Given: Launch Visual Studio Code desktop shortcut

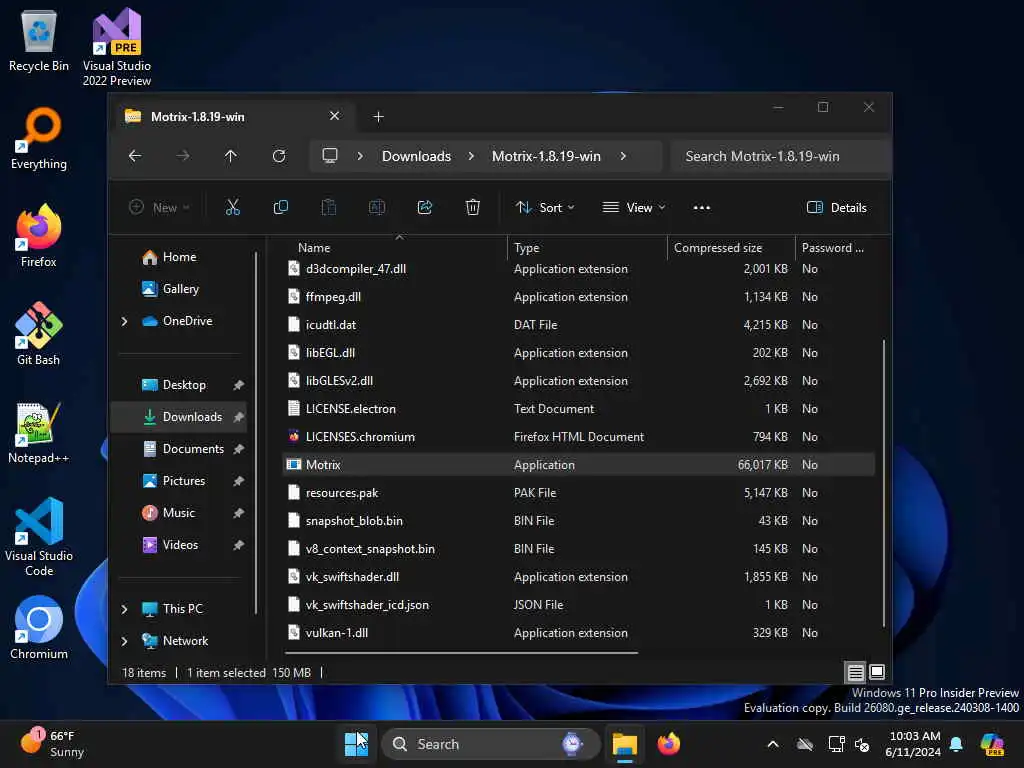Looking at the screenshot, I should (x=39, y=537).
